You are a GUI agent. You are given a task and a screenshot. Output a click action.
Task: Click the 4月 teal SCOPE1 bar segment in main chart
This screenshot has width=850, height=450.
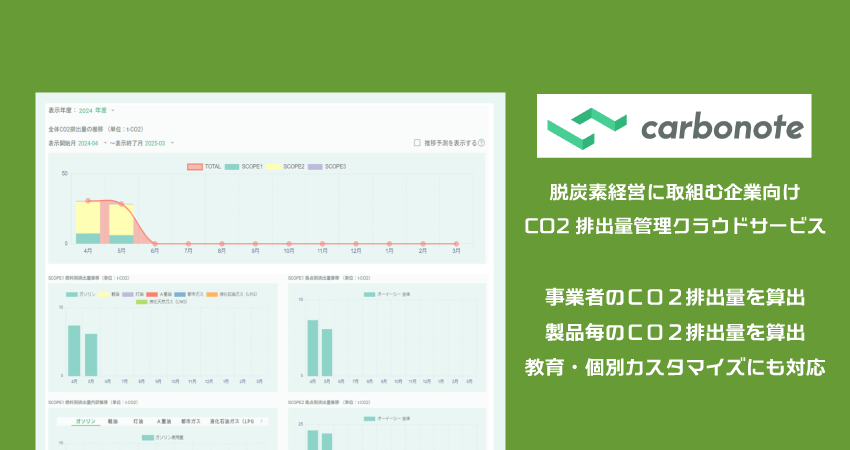click(x=88, y=239)
